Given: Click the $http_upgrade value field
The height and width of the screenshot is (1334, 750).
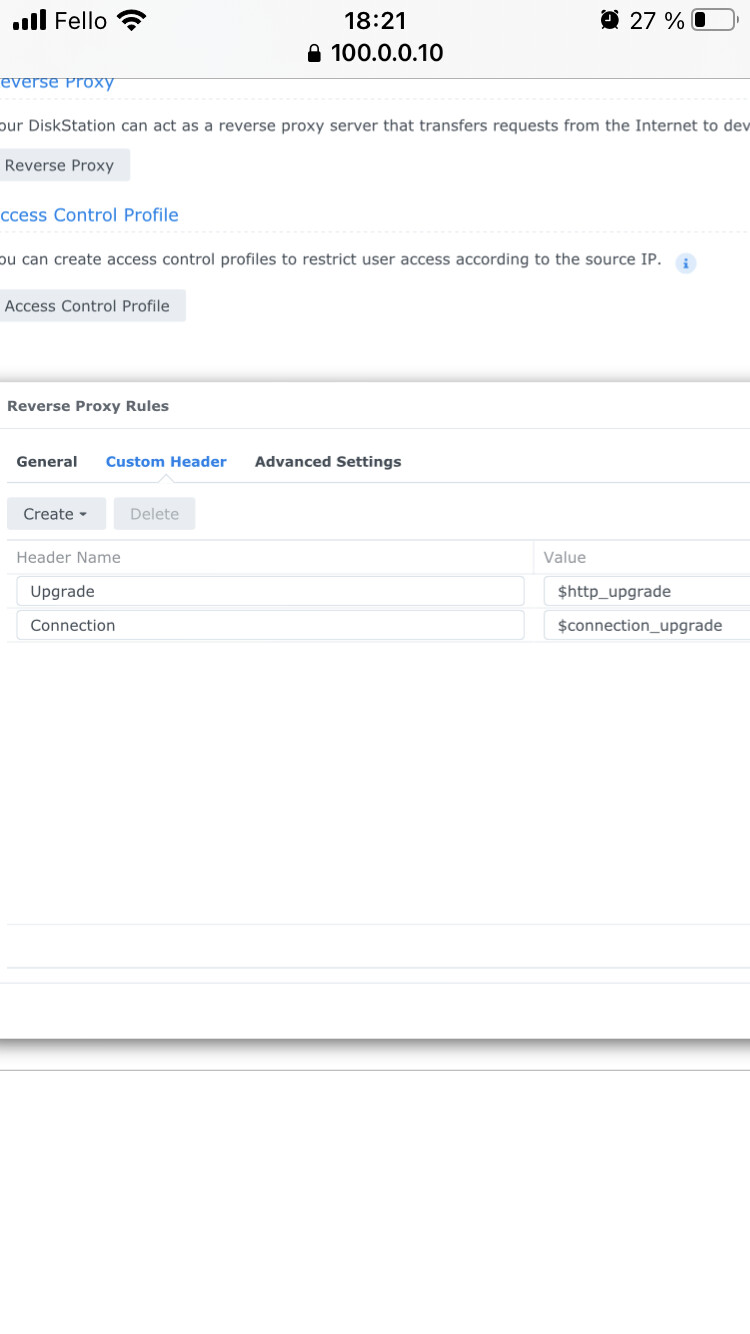Looking at the screenshot, I should click(647, 591).
